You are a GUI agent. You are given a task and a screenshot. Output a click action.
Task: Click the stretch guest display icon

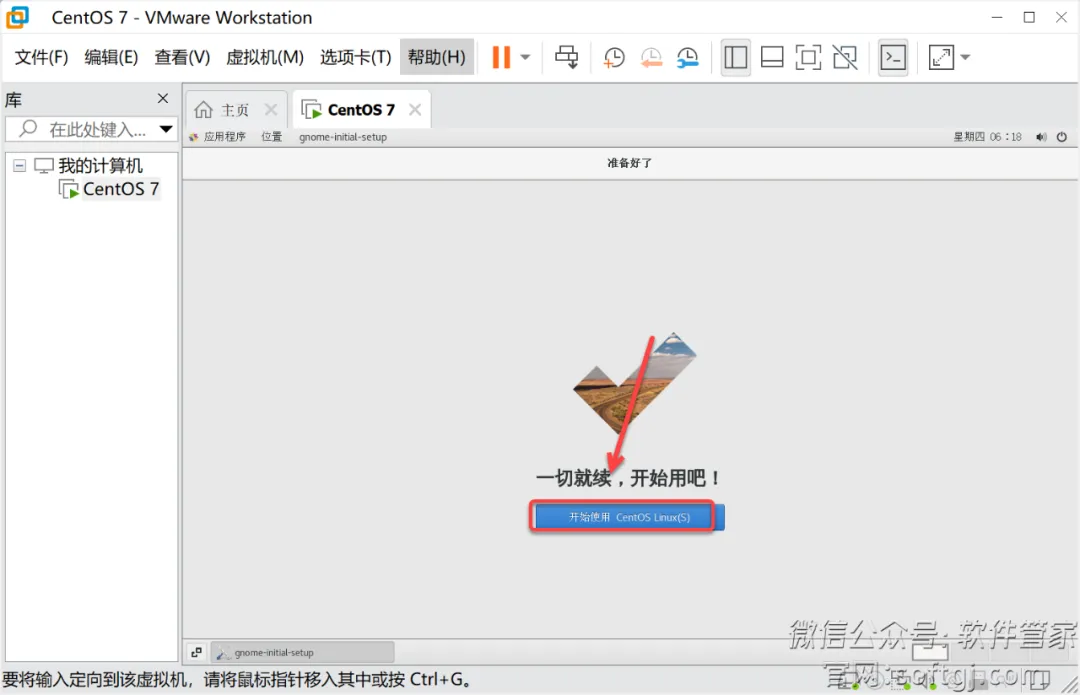pos(941,57)
